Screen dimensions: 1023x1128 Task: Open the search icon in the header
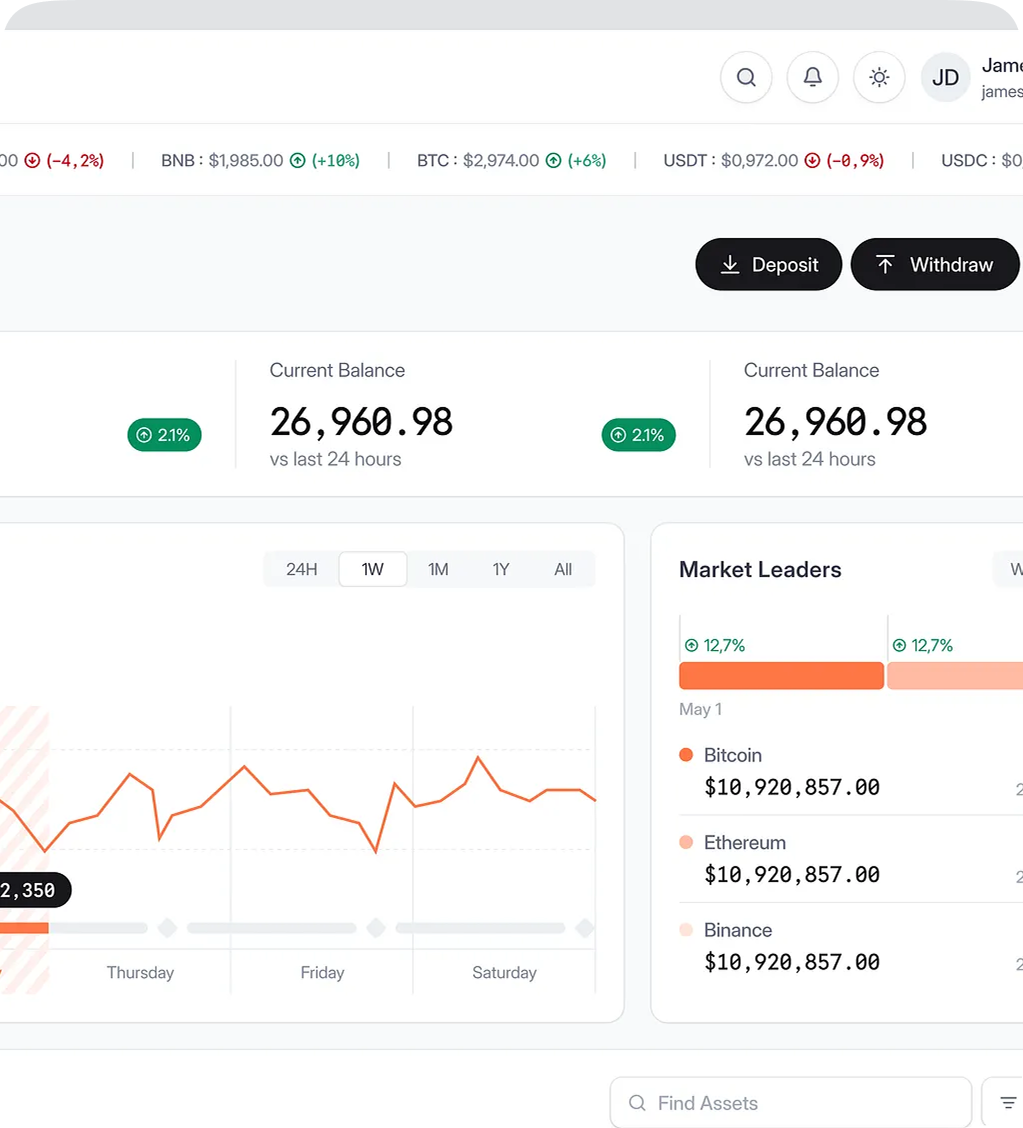coord(745,77)
